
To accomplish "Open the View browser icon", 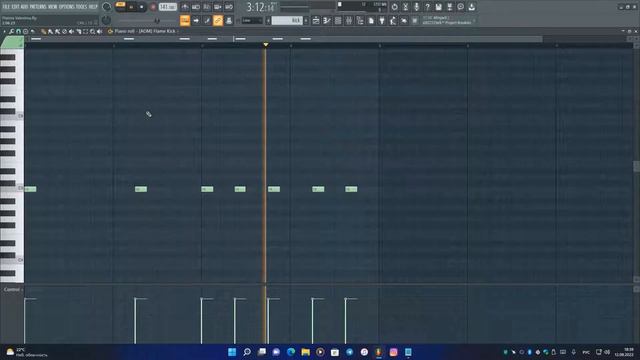I will click(x=360, y=20).
